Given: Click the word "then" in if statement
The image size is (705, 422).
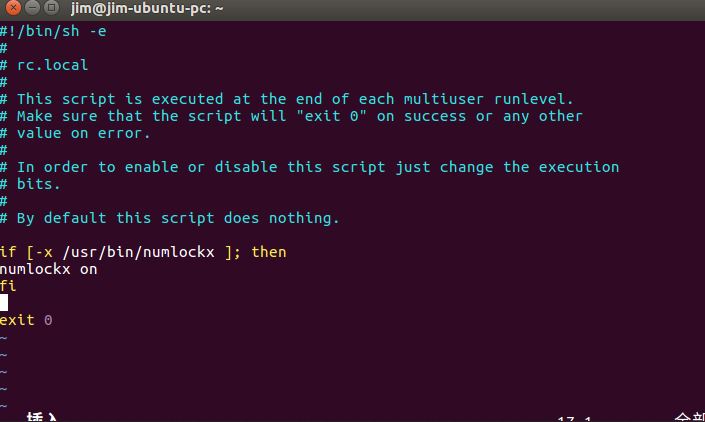Looking at the screenshot, I should pos(268,252).
